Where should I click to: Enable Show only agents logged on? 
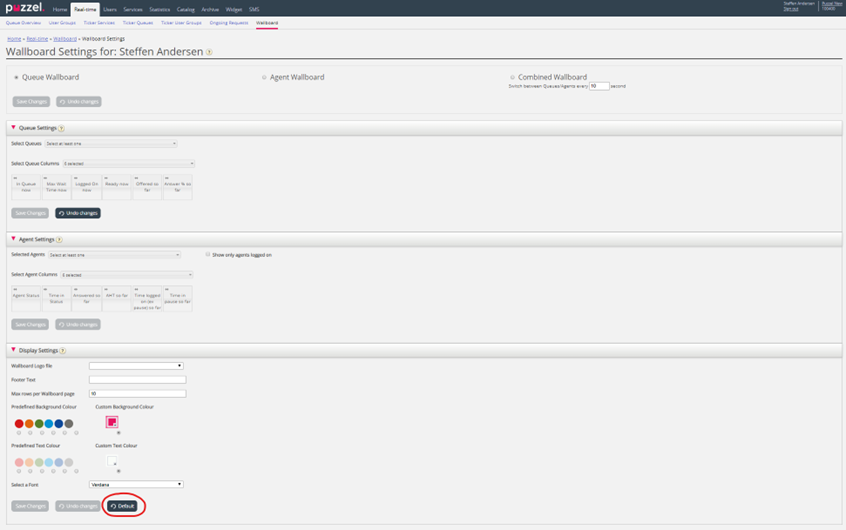[207, 255]
